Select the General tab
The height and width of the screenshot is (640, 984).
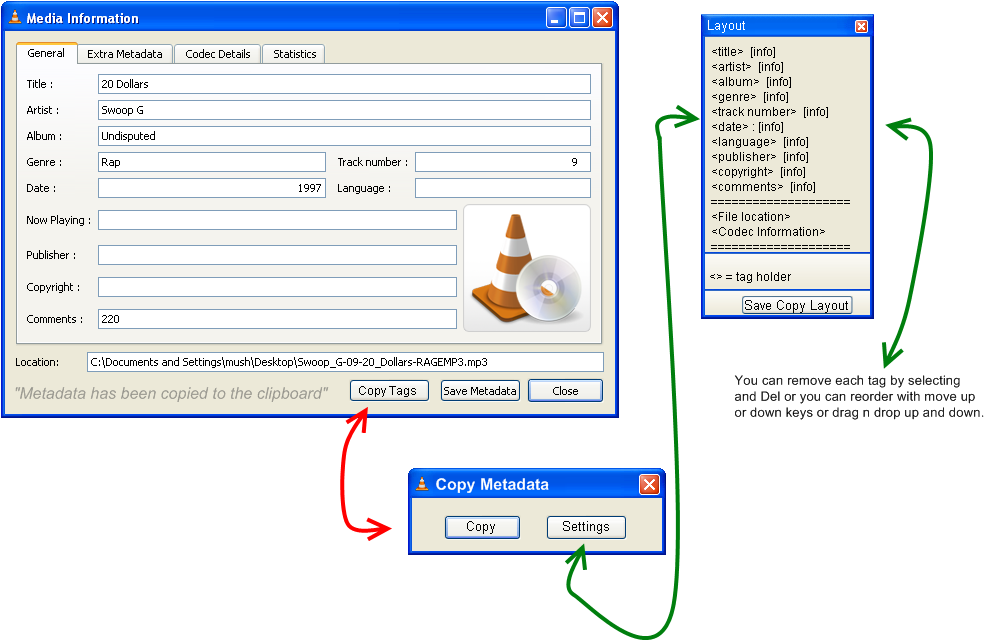point(46,54)
